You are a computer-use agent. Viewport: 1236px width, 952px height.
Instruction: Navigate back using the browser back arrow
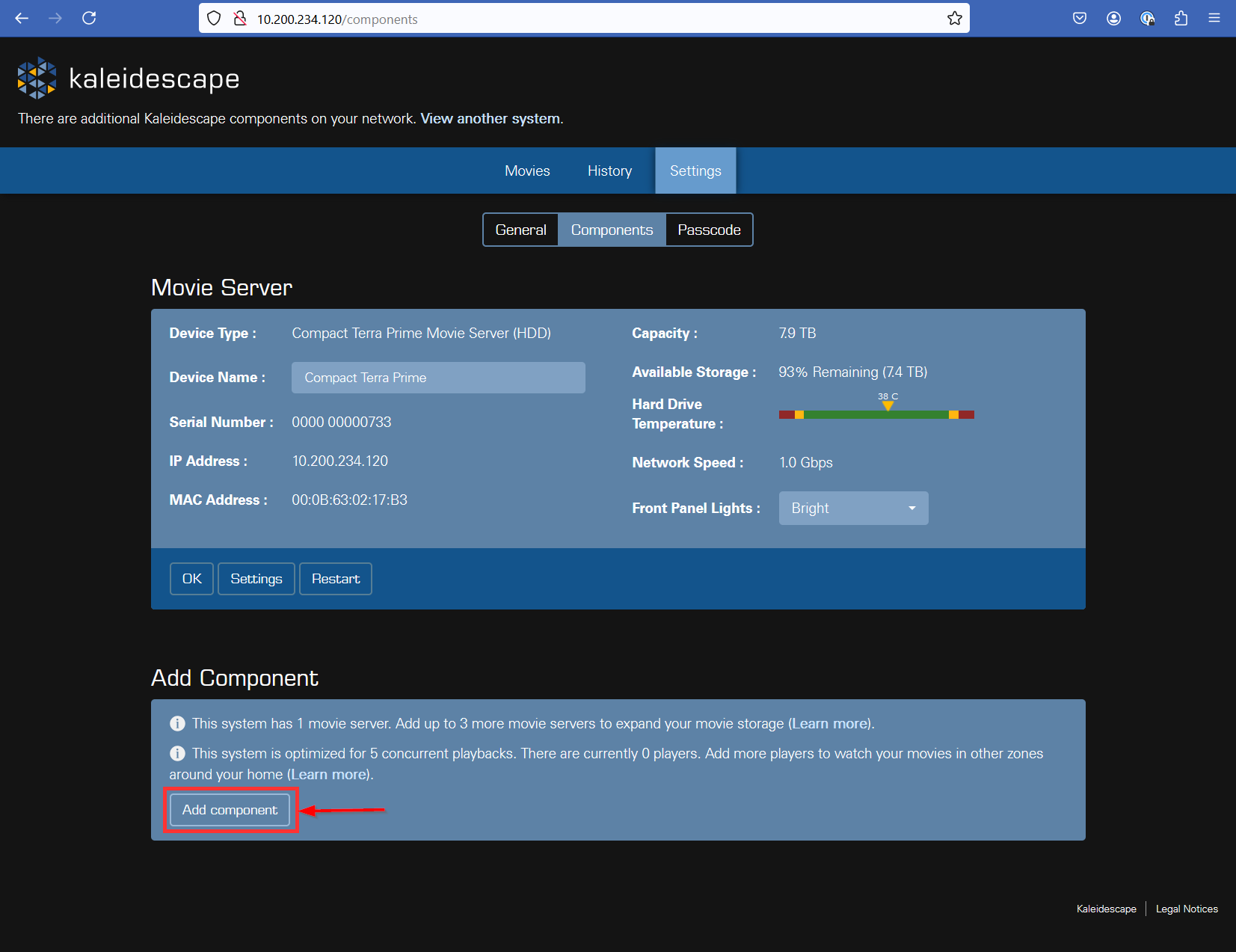[22, 18]
